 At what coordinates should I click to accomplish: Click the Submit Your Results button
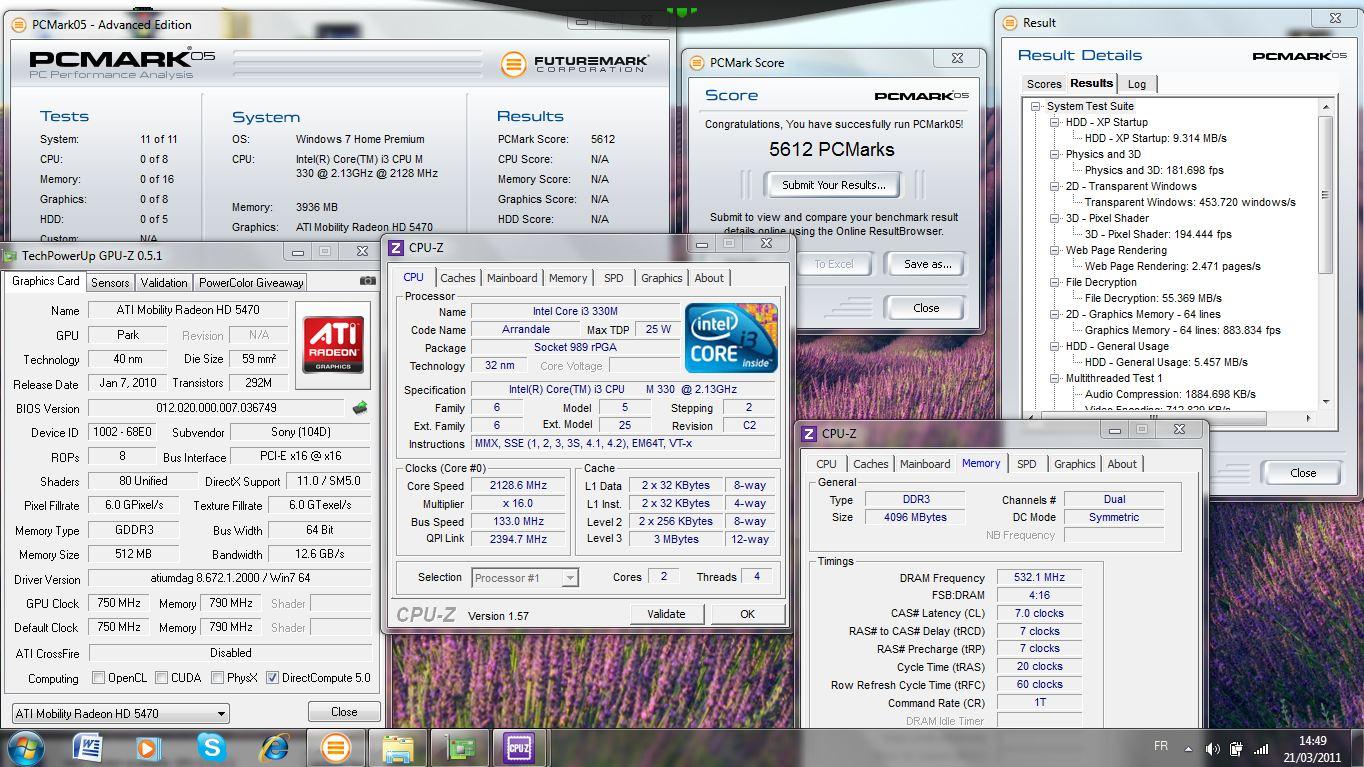tap(833, 185)
